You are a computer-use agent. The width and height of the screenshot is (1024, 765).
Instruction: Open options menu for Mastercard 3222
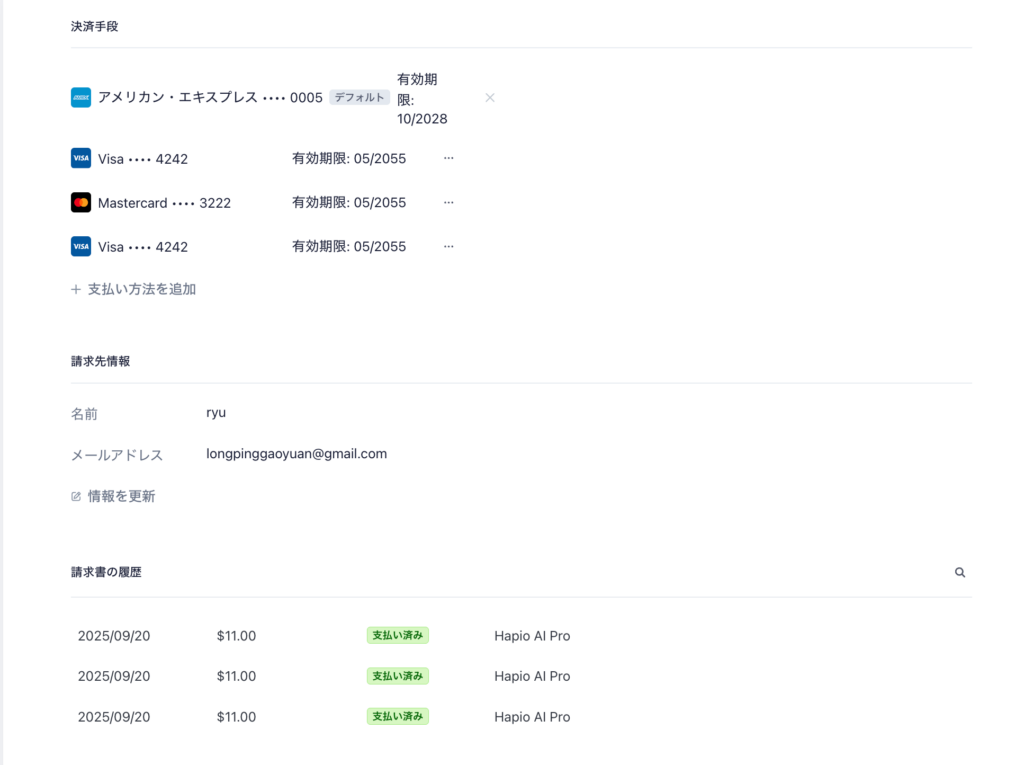coord(449,203)
